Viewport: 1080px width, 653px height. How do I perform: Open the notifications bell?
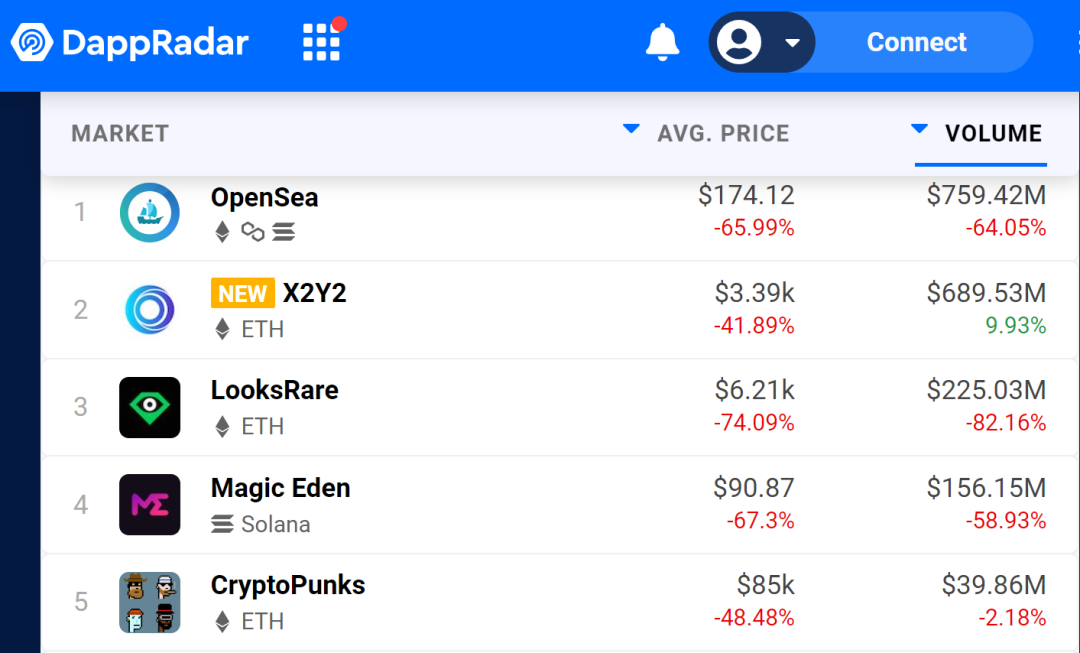pyautogui.click(x=662, y=42)
